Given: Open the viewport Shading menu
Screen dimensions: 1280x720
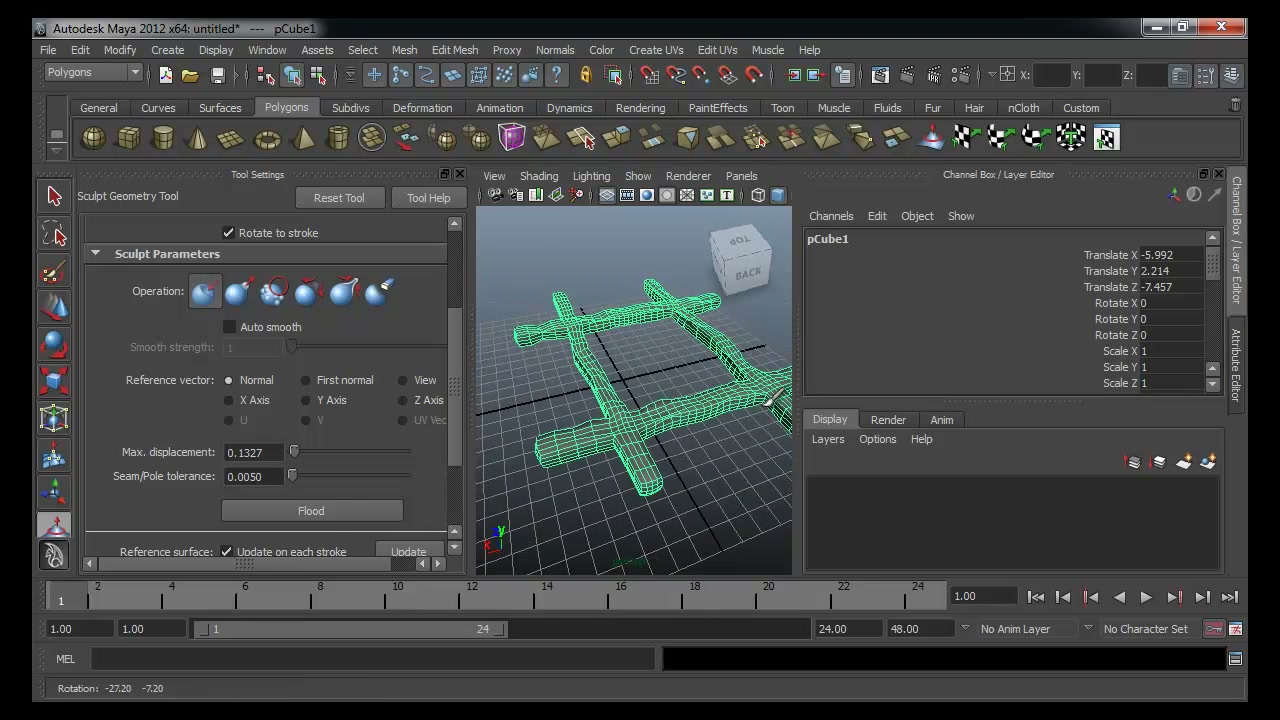Looking at the screenshot, I should [539, 176].
